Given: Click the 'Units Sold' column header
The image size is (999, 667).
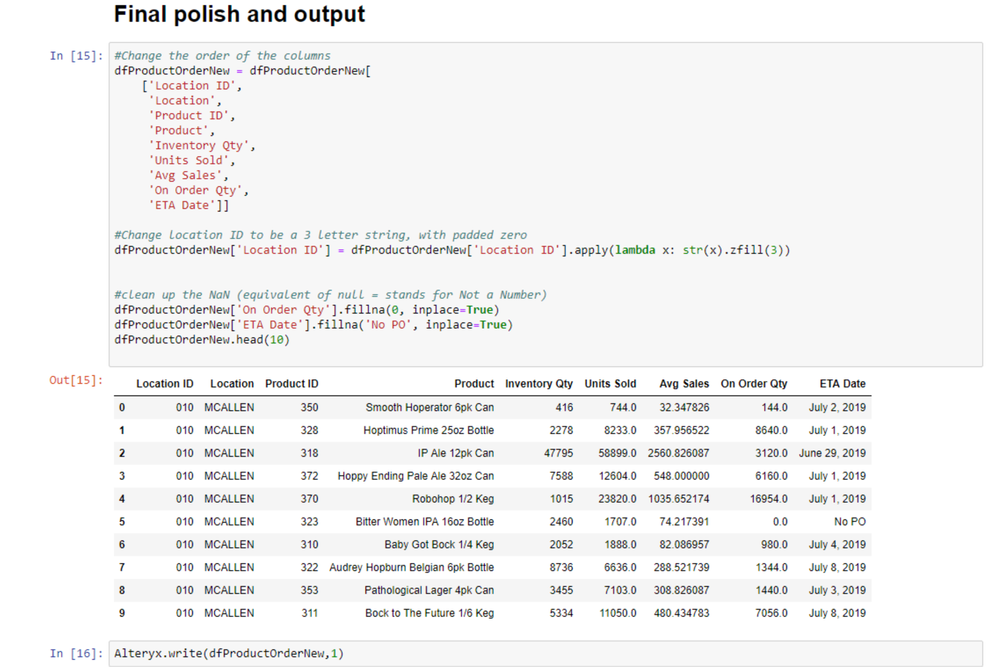Looking at the screenshot, I should [610, 384].
